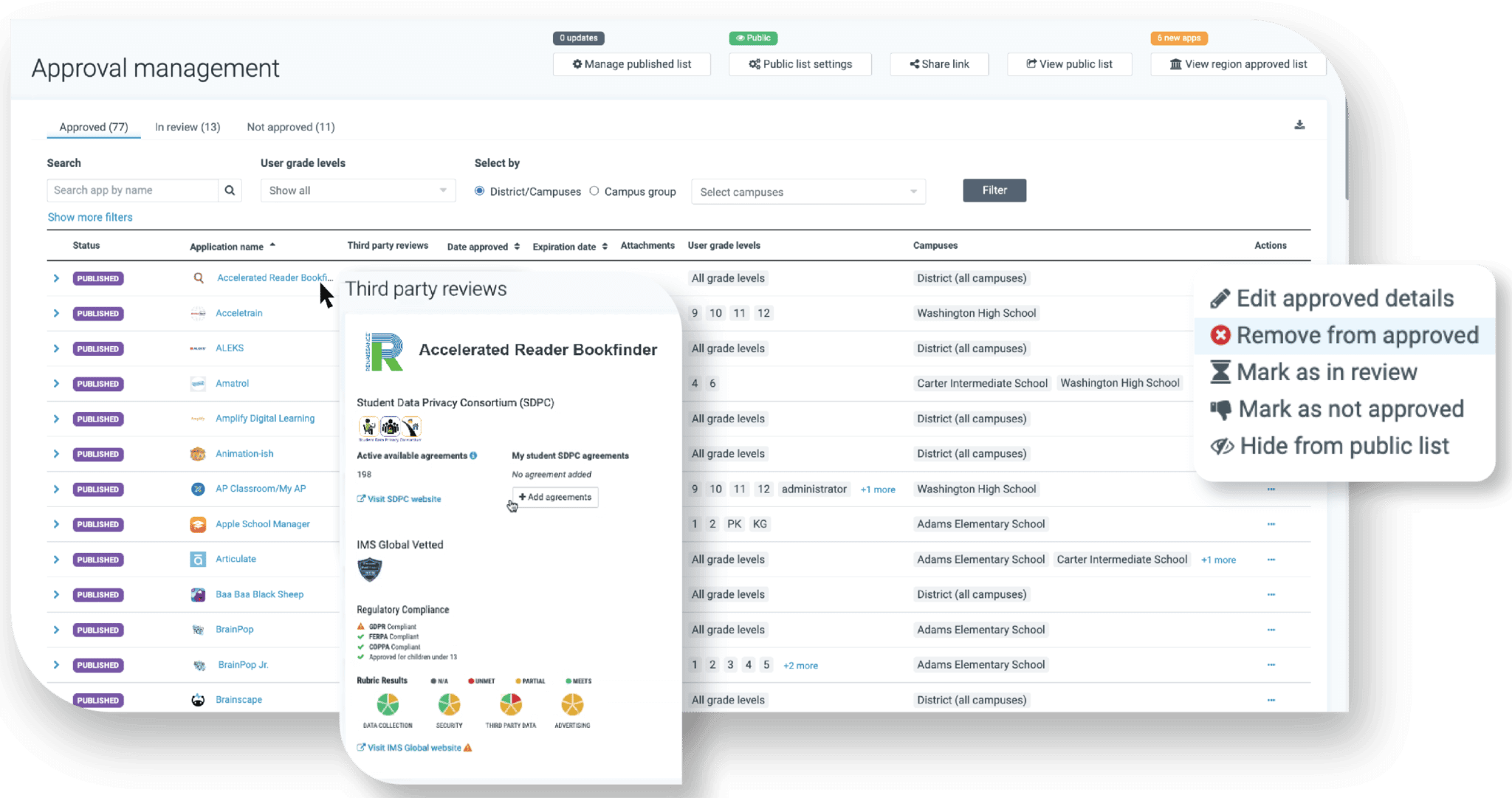Open the Visit IMS Global website link
Screen dimensions: 1512x798
tap(414, 748)
